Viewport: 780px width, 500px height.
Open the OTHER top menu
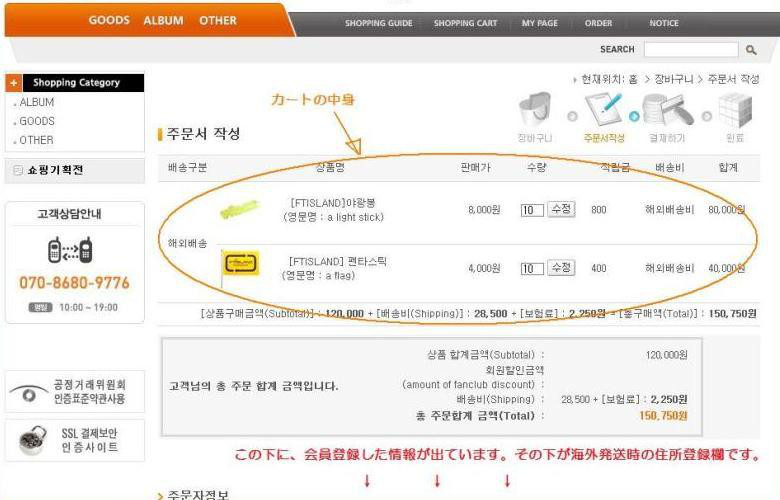[x=218, y=20]
